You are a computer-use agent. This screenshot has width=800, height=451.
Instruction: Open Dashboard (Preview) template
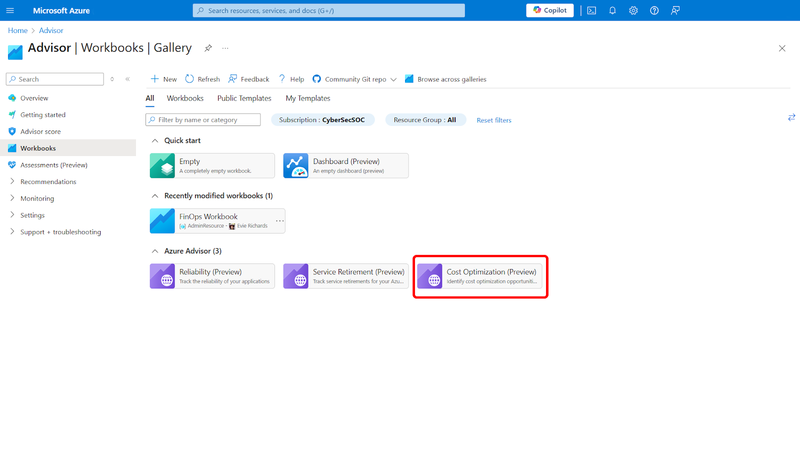[346, 166]
